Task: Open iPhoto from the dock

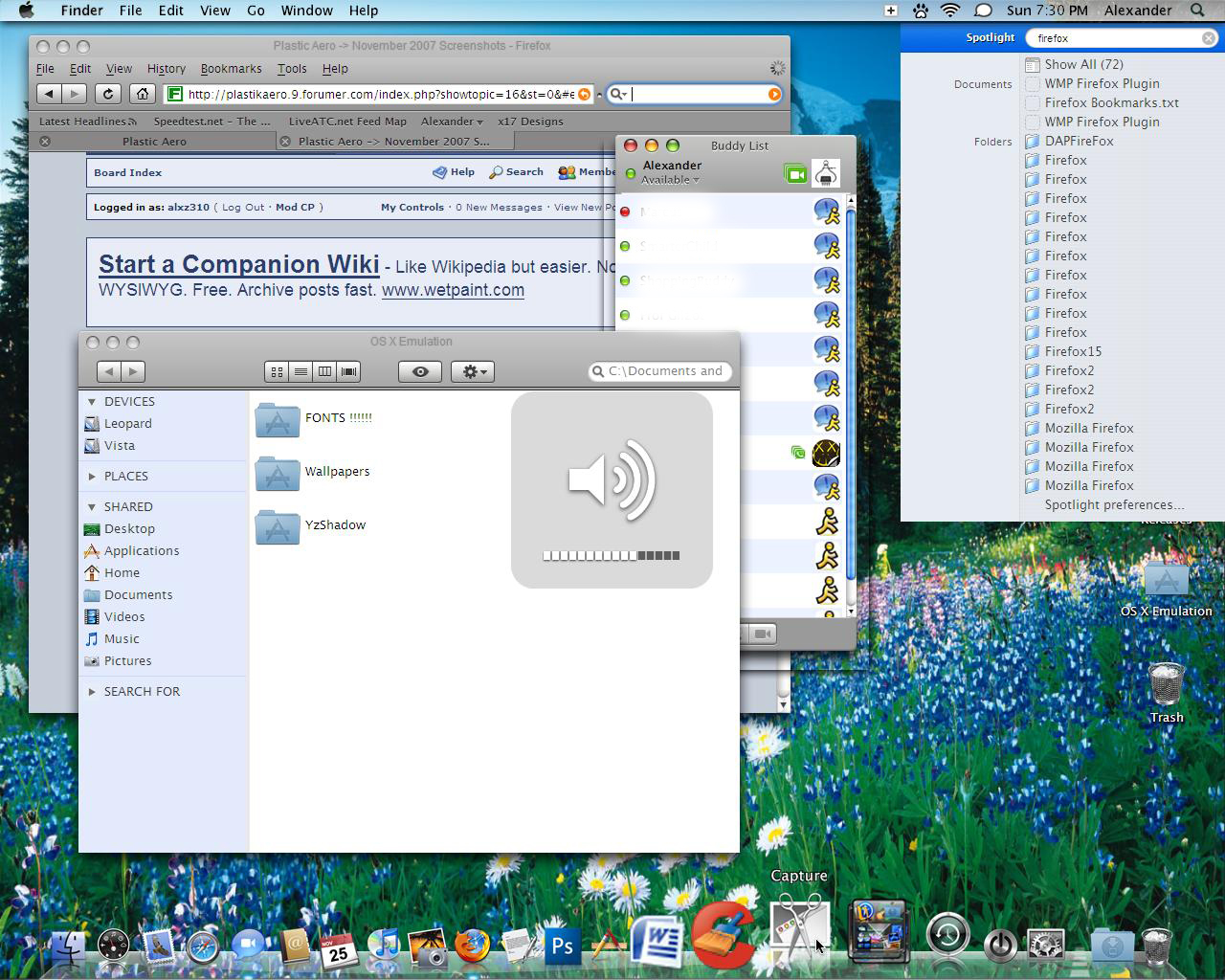Action: coord(428,947)
